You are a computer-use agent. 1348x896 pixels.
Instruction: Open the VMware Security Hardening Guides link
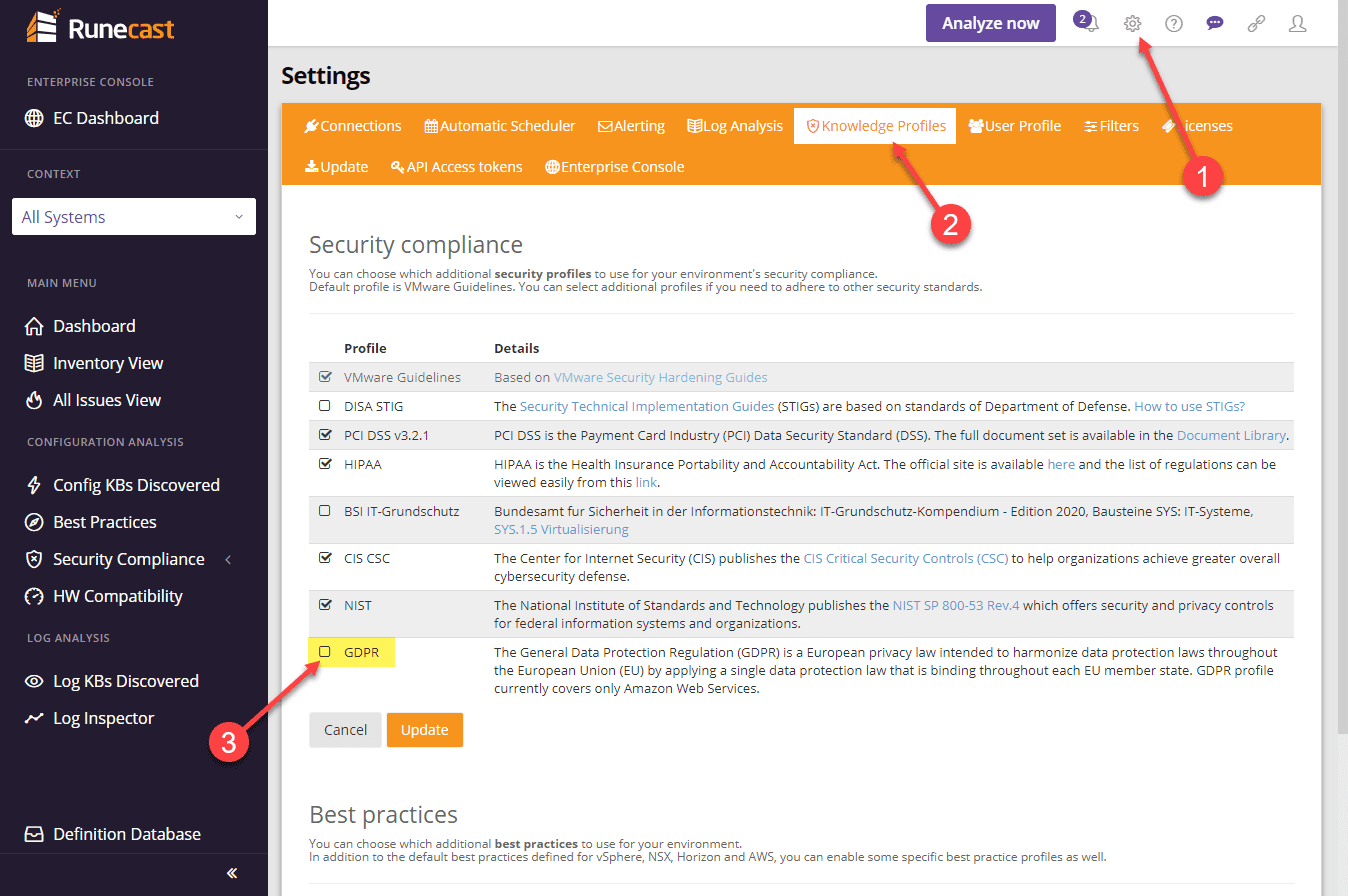click(660, 377)
